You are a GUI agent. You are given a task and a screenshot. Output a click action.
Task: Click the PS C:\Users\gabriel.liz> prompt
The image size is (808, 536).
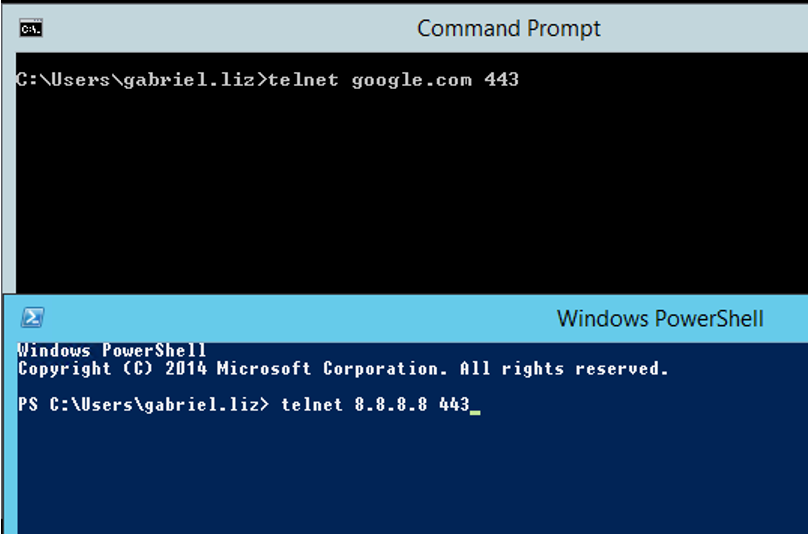[144, 405]
